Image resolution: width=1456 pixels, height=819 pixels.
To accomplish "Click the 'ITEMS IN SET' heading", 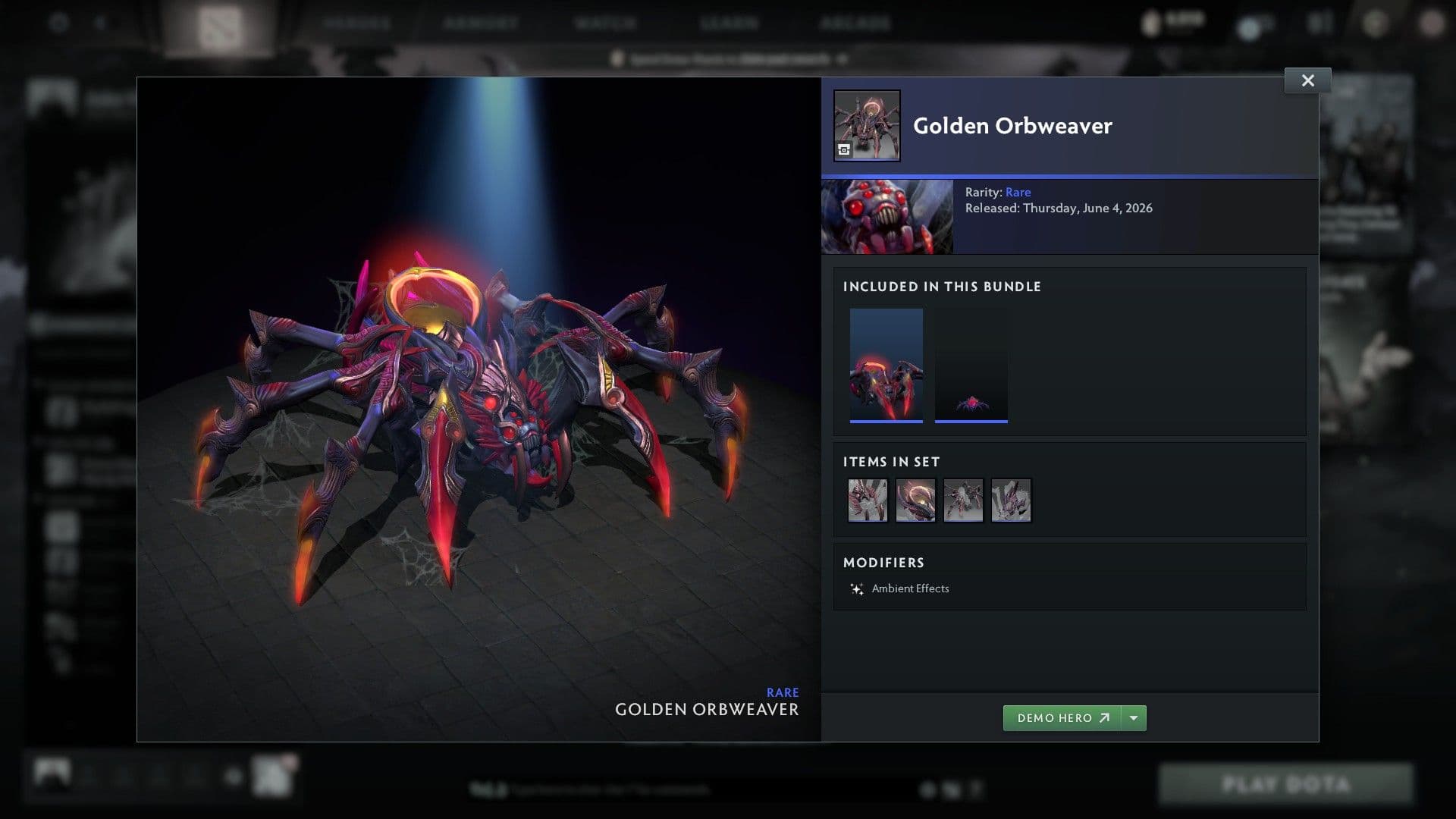I will click(x=891, y=462).
